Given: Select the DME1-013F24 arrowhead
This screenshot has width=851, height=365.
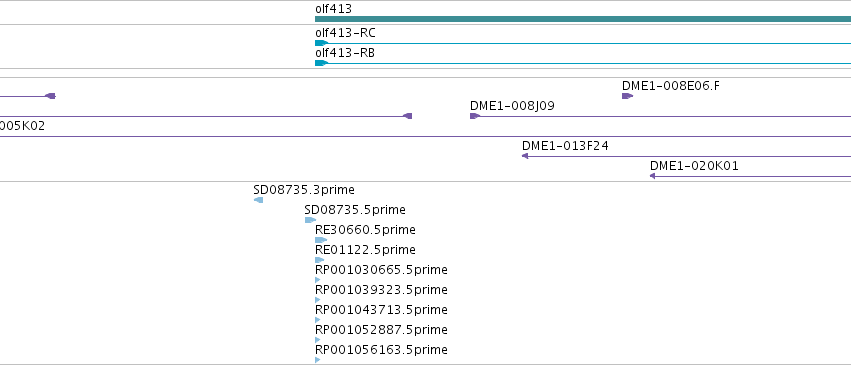Looking at the screenshot, I should (525, 156).
